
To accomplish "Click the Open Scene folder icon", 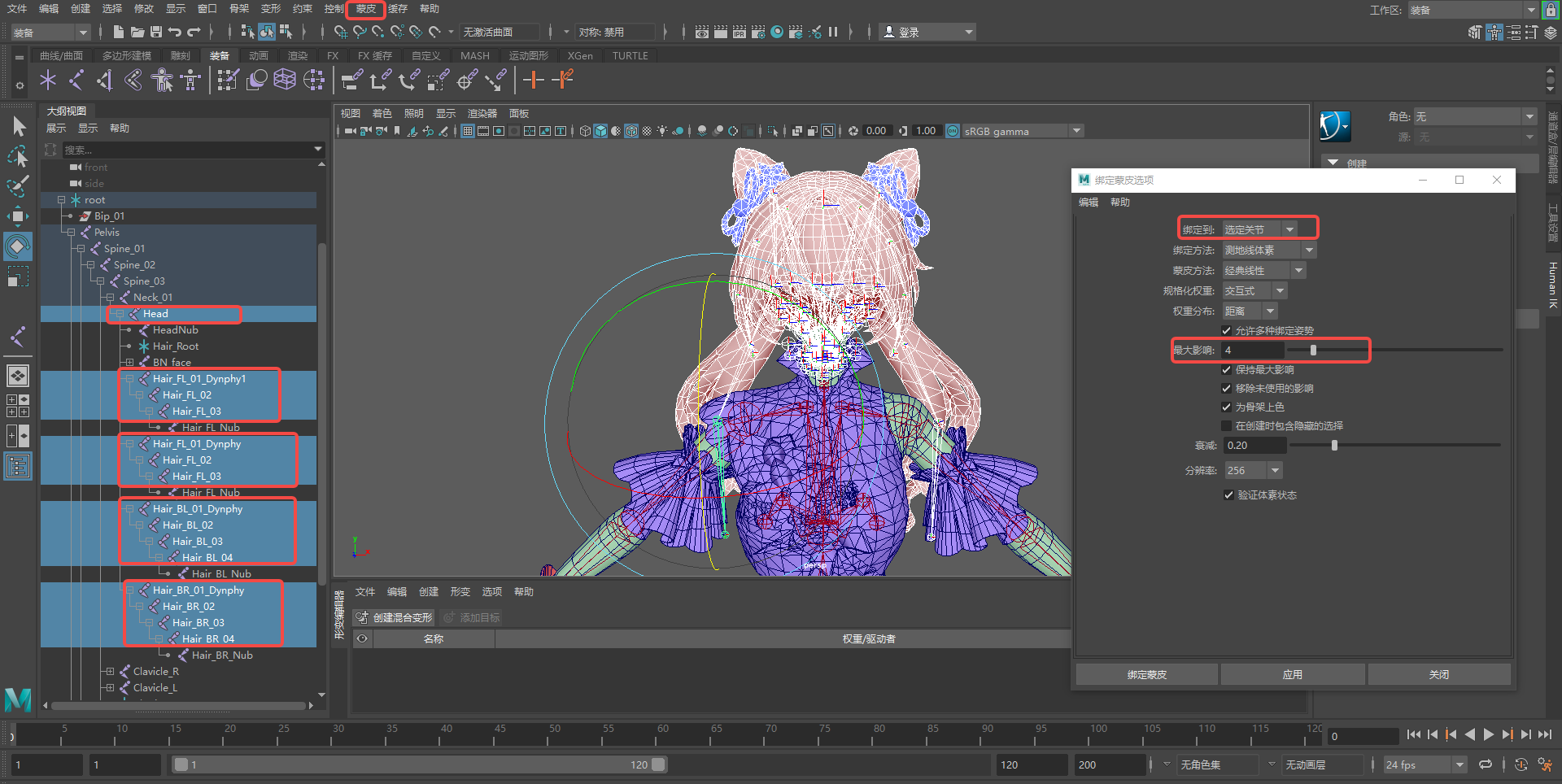I will [137, 32].
